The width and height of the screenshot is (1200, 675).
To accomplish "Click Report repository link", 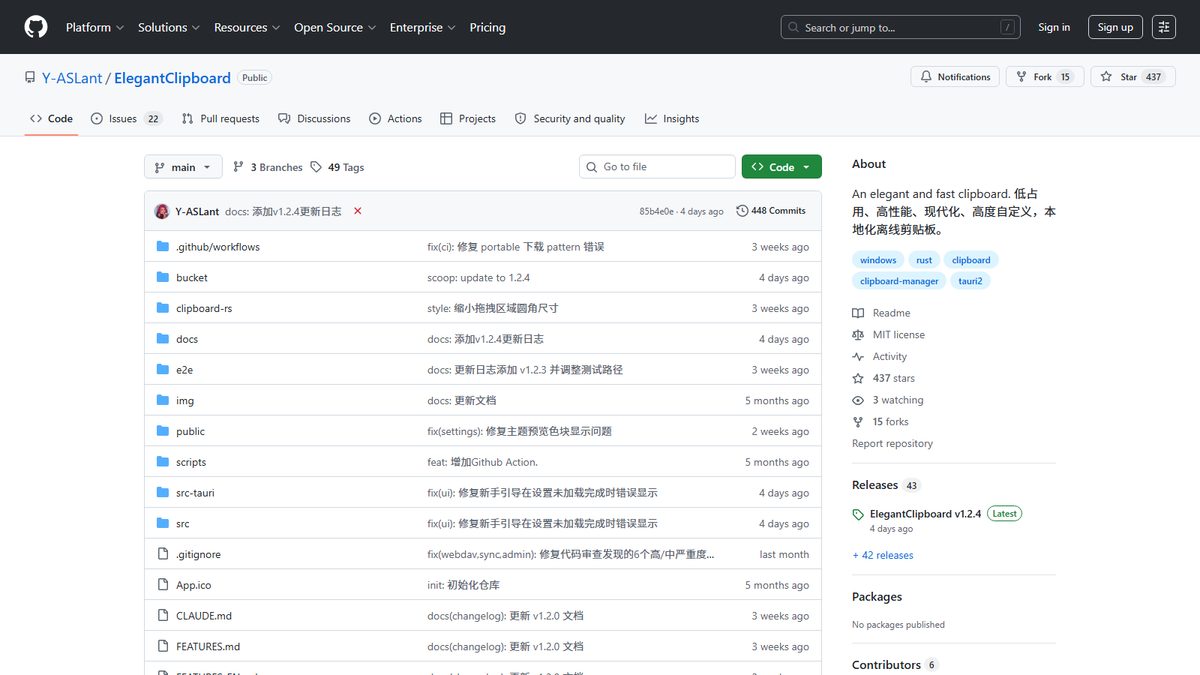I will coord(892,443).
